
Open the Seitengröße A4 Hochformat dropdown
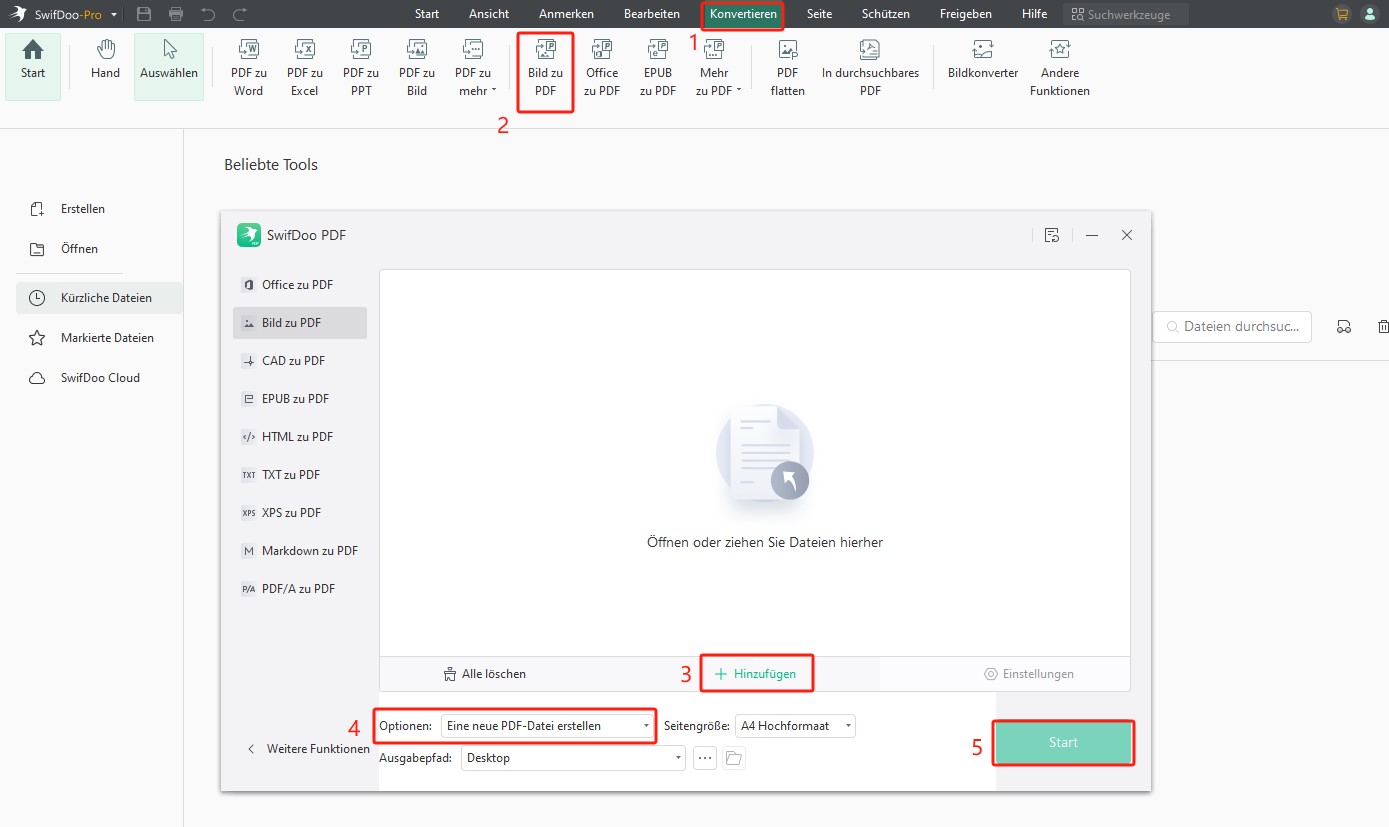click(x=795, y=726)
